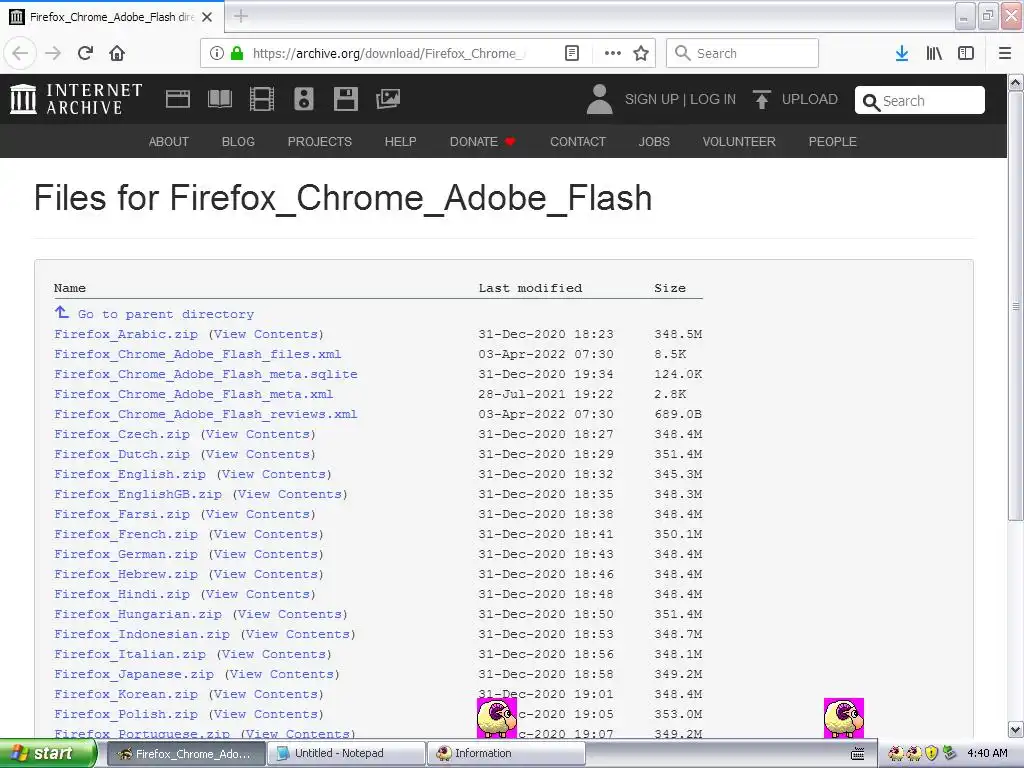Click the SIGN UP link
The height and width of the screenshot is (768, 1024).
tap(652, 99)
